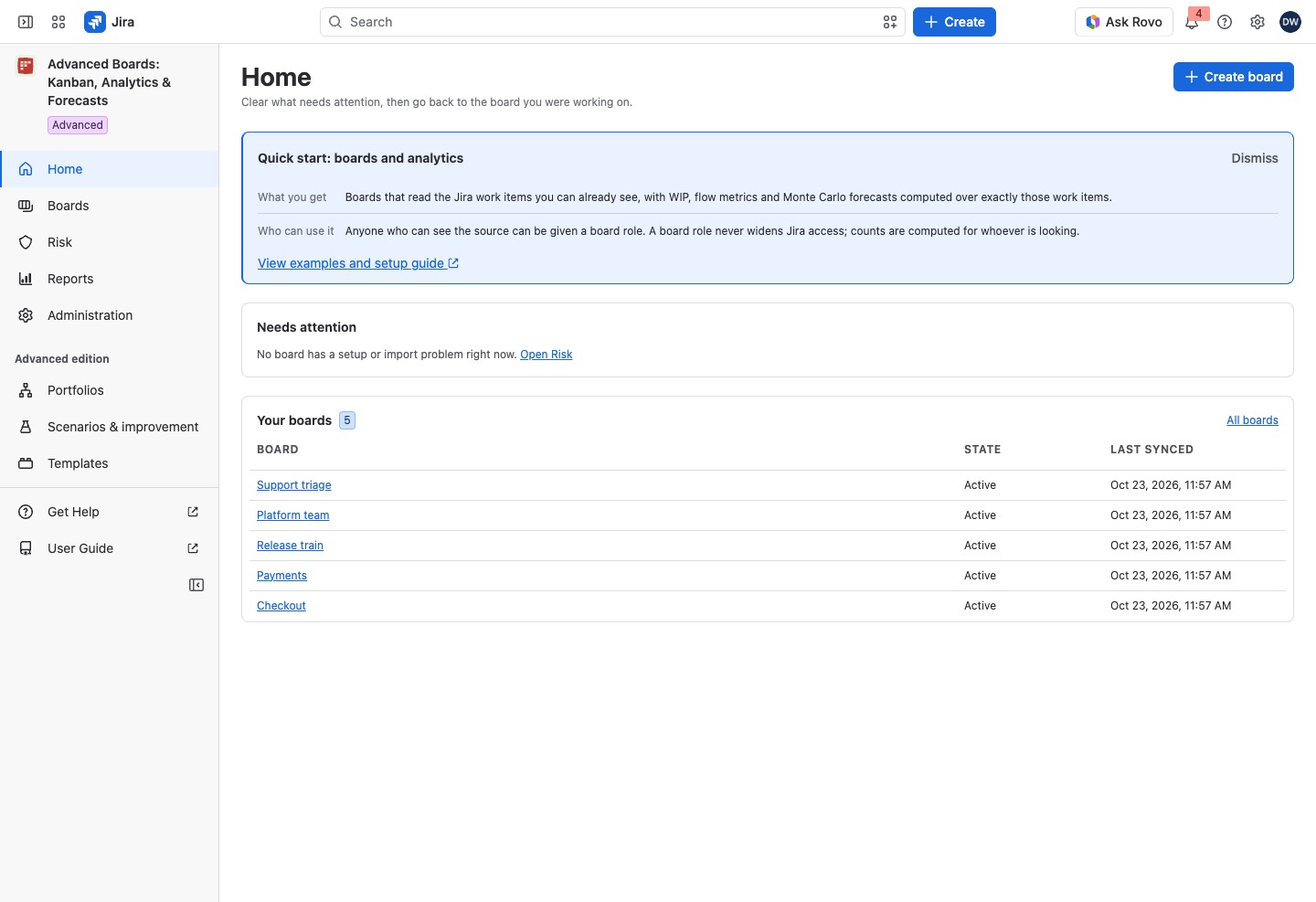Click the BOARD column header
The height and width of the screenshot is (902, 1316).
278,450
